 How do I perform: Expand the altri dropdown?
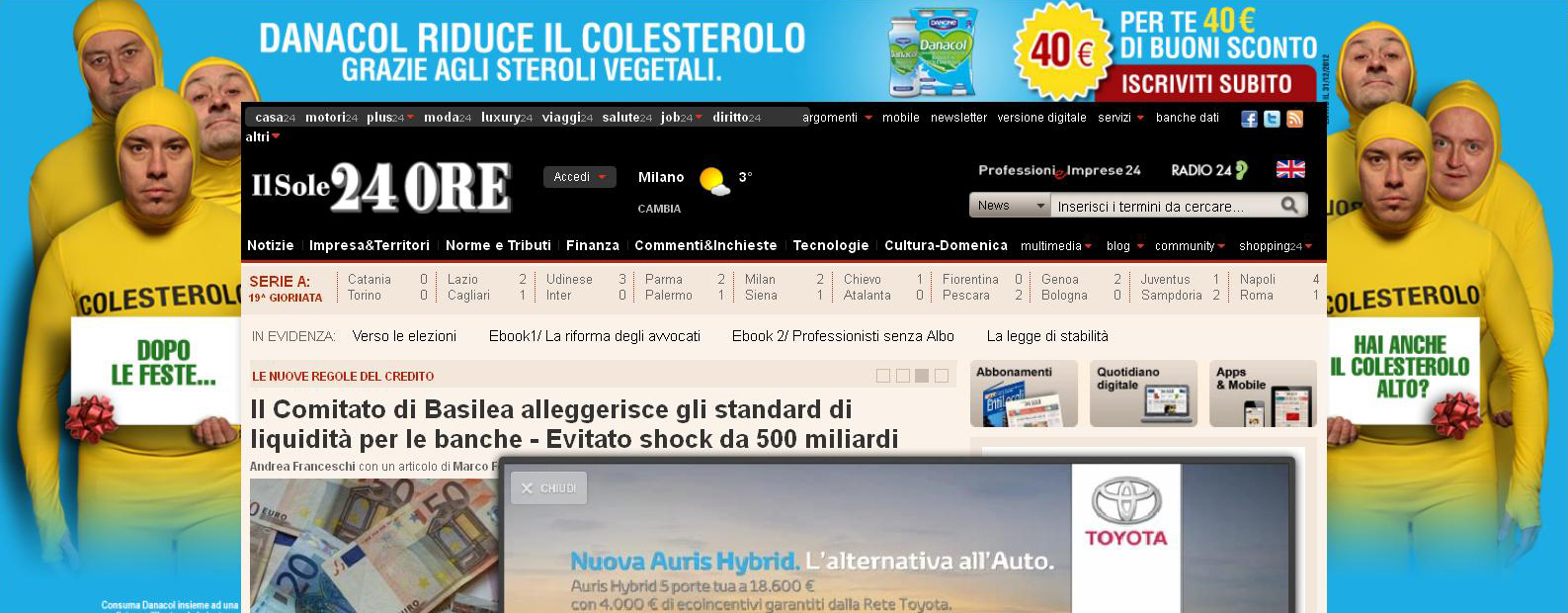click(263, 137)
